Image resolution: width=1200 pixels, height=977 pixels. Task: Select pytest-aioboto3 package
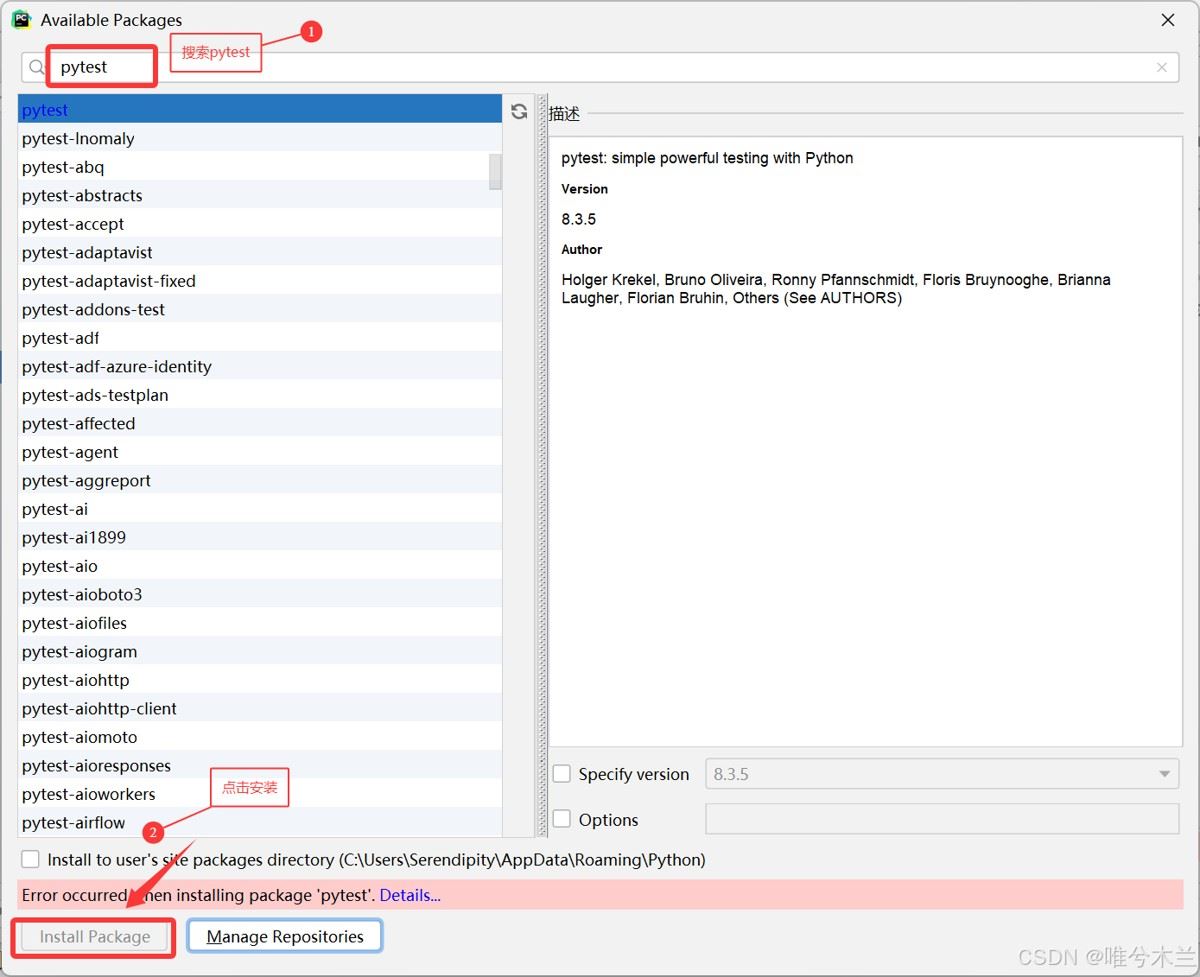coord(260,595)
